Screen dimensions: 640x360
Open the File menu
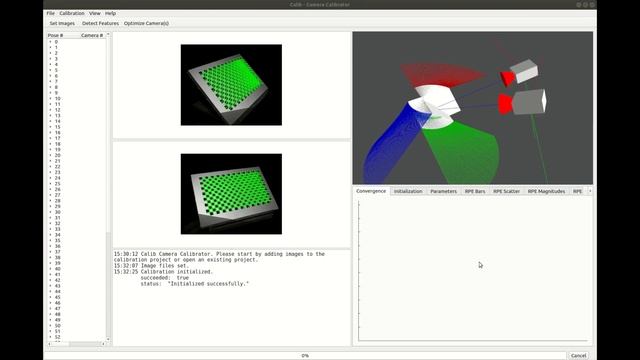click(x=50, y=13)
